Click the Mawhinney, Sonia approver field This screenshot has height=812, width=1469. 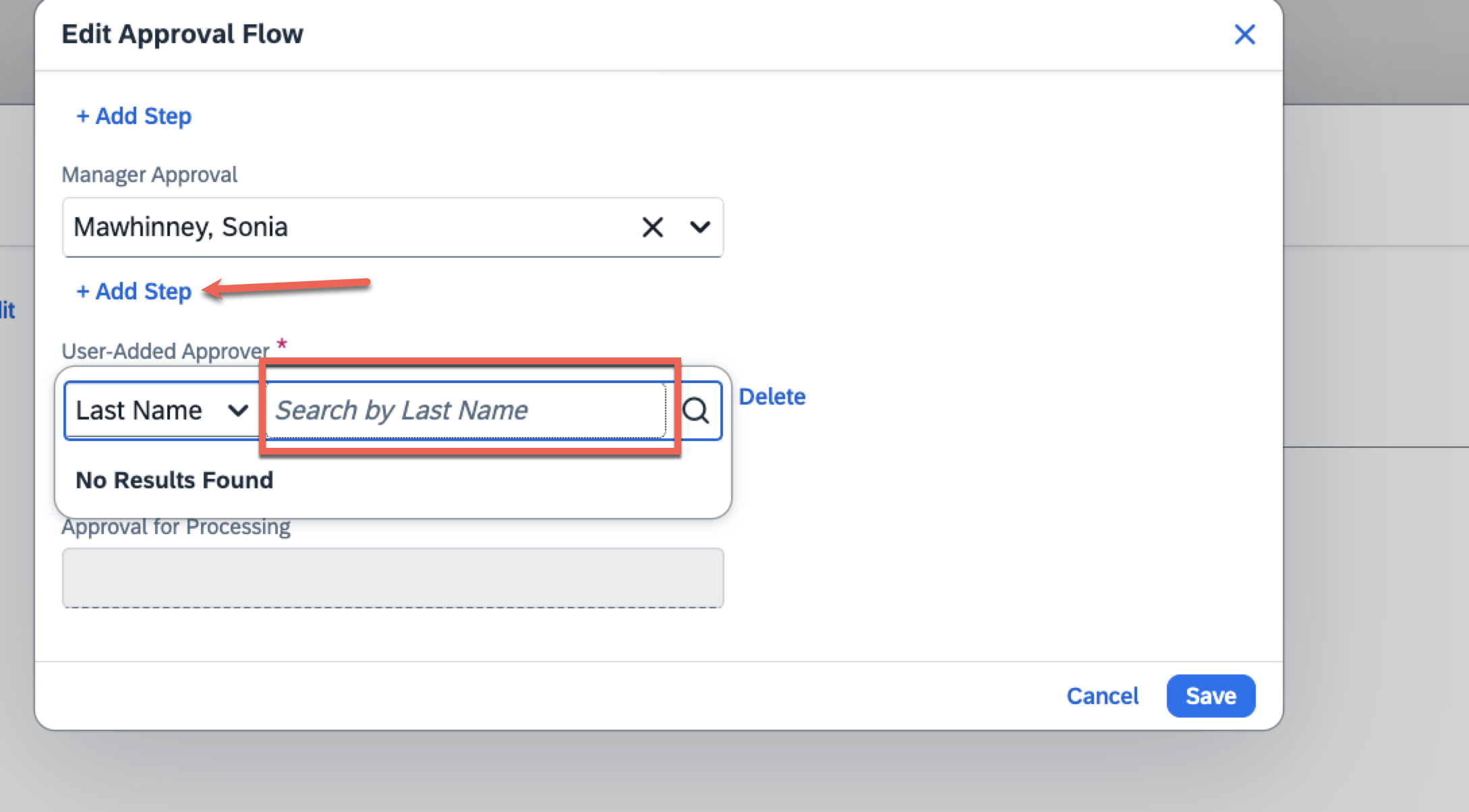point(337,227)
